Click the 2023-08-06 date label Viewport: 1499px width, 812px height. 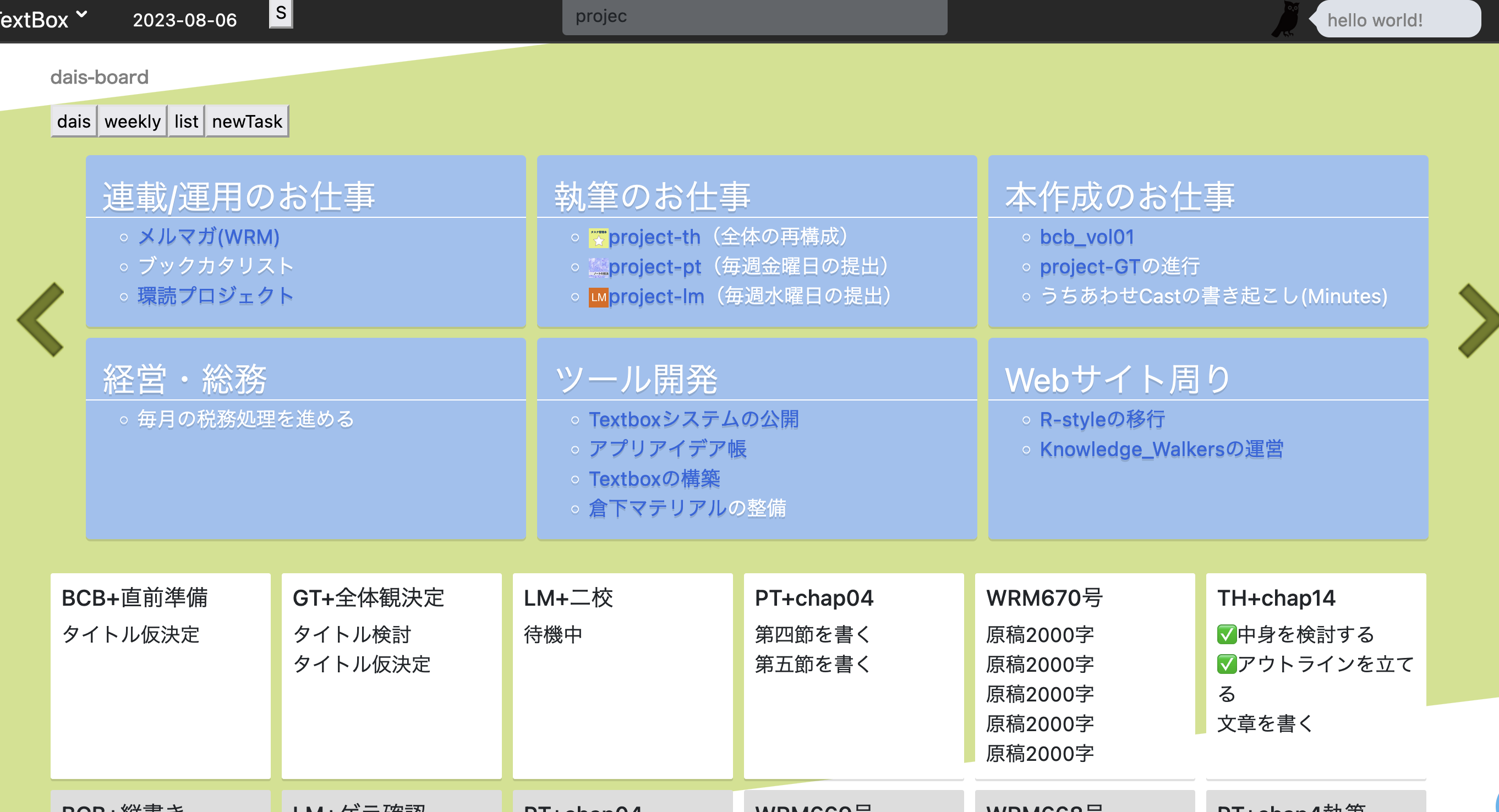tap(184, 20)
